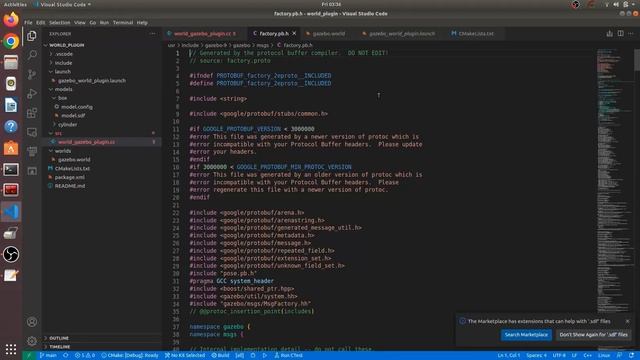Click the Explorer more actions ellipsis
This screenshot has height=360, width=640.
pyautogui.click(x=153, y=34)
